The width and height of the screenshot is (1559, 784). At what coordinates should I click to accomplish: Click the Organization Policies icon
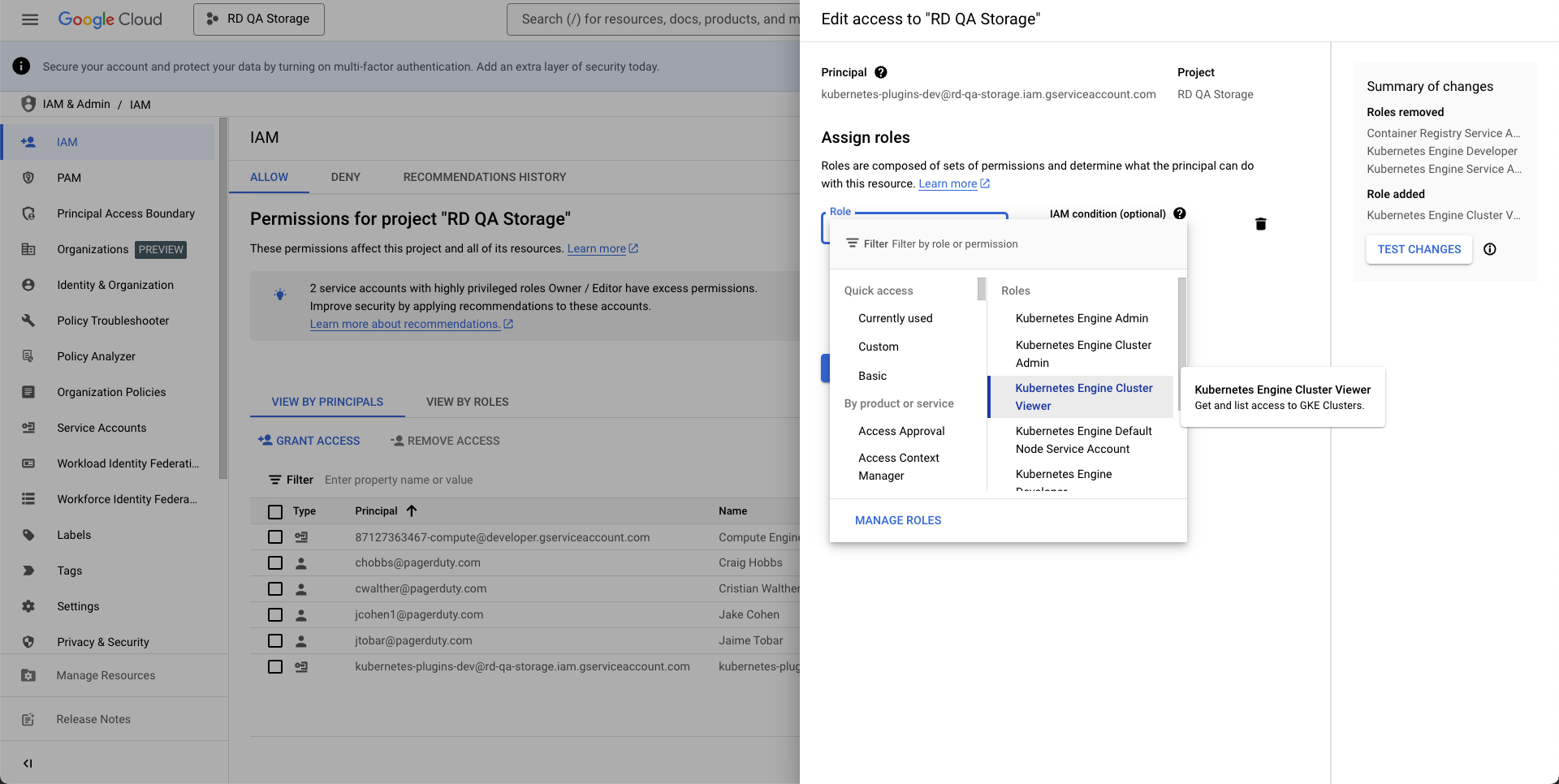[28, 392]
